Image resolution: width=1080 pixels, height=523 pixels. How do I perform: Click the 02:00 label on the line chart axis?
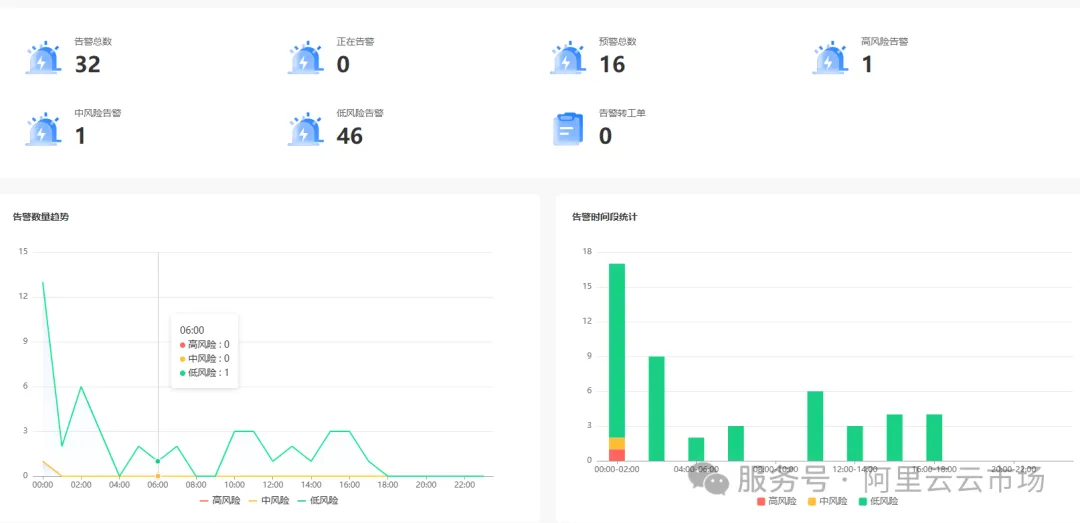coord(81,485)
